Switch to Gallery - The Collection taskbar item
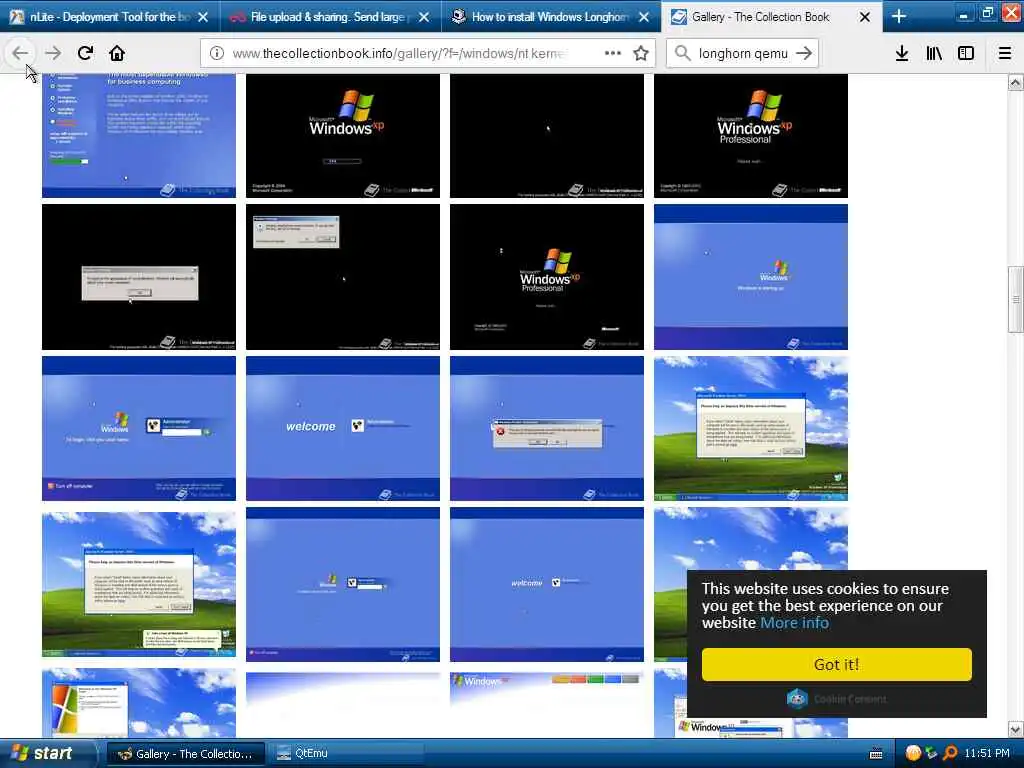The width and height of the screenshot is (1024, 768). (x=185, y=754)
